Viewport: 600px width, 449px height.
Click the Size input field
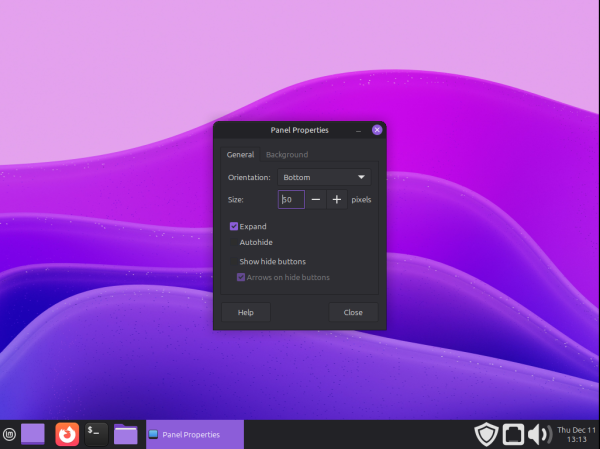[x=291, y=199]
